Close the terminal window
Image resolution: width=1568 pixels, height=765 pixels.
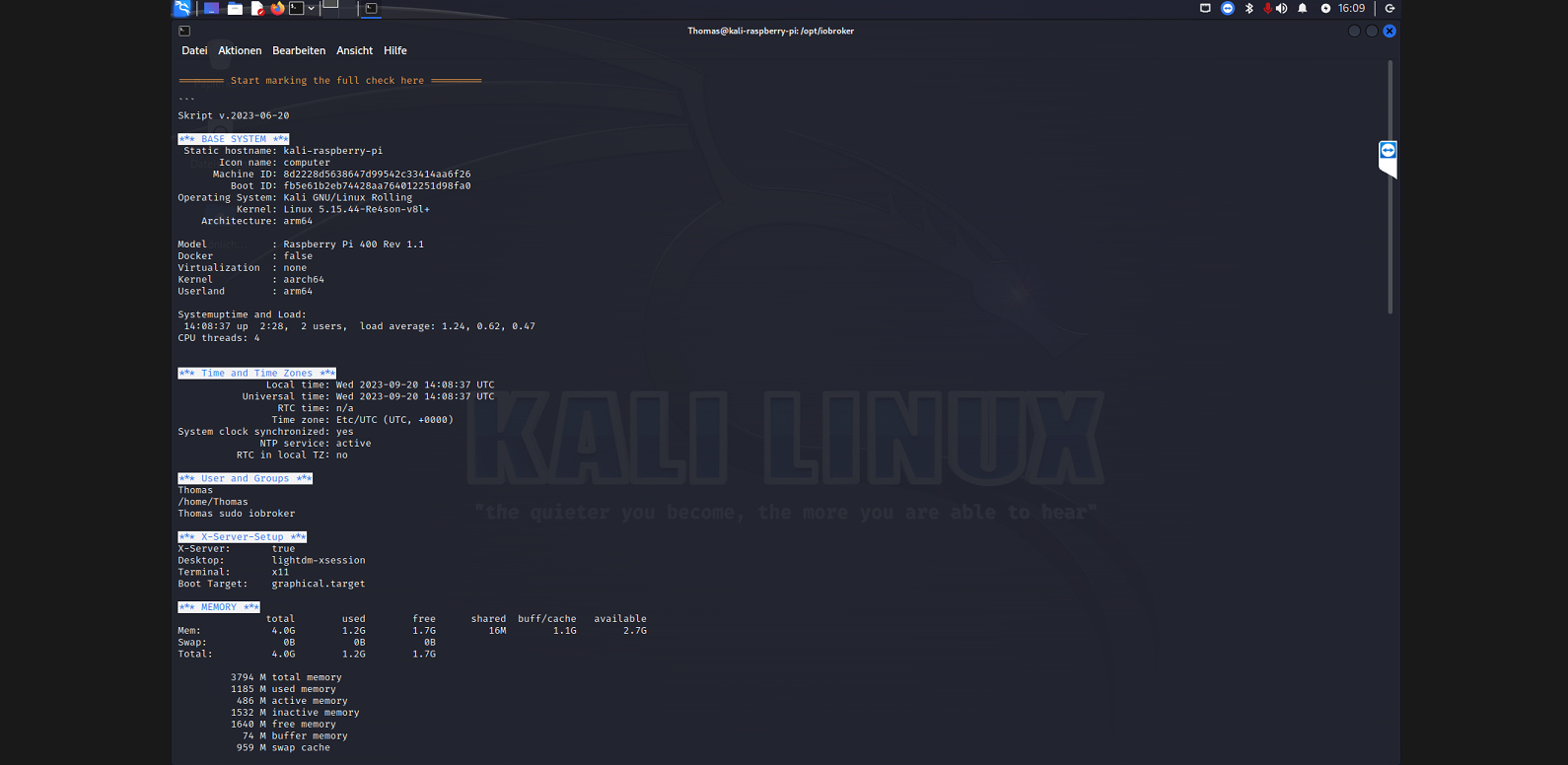[x=1390, y=31]
